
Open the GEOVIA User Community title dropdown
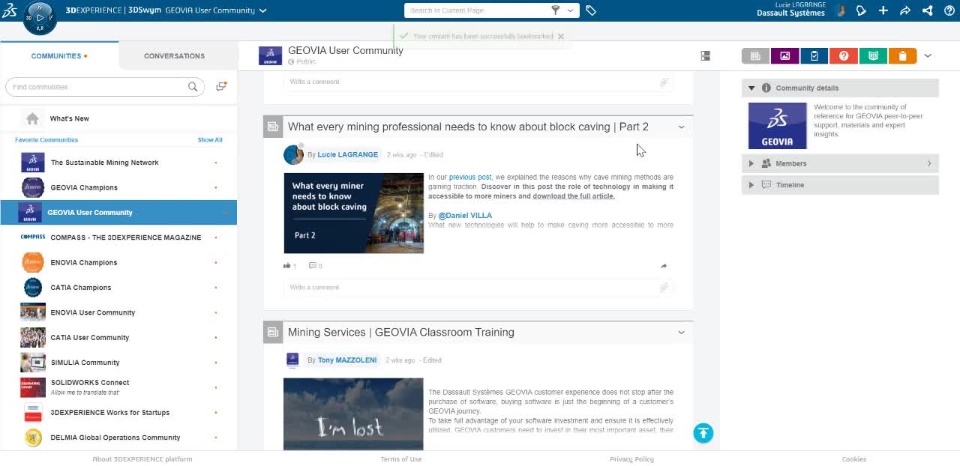click(263, 10)
